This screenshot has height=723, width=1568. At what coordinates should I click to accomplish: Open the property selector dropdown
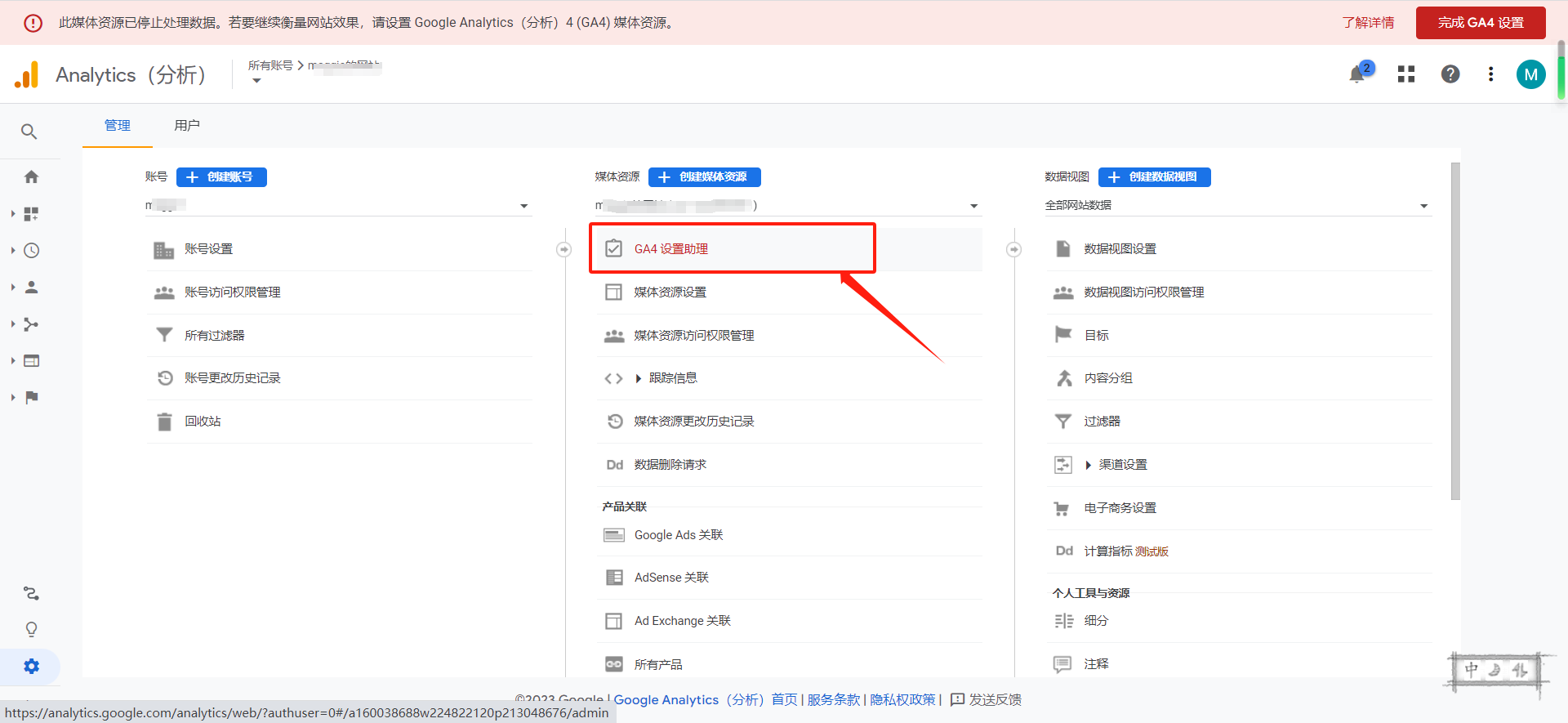(x=788, y=206)
